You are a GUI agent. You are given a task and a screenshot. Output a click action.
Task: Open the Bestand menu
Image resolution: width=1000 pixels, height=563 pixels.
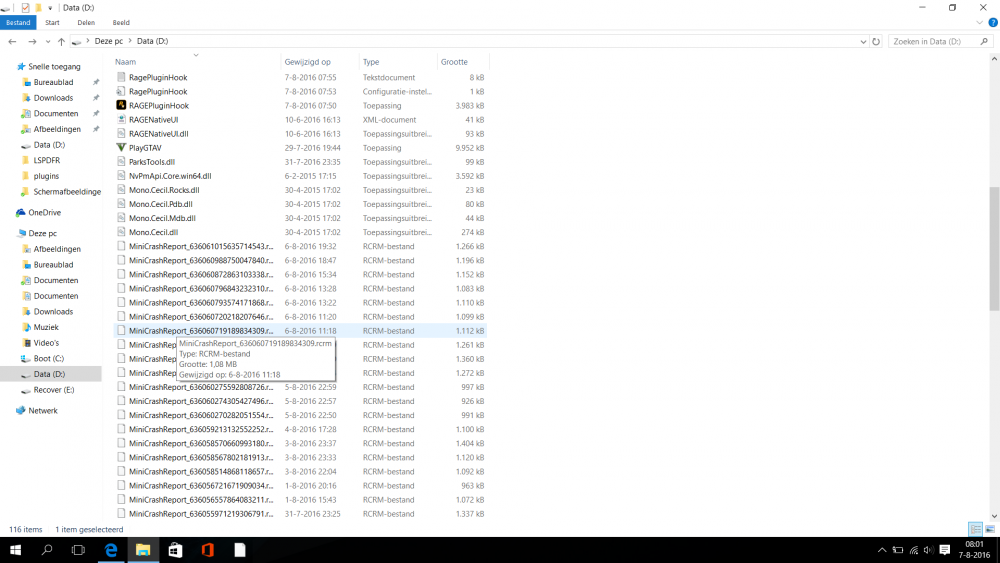(x=18, y=22)
